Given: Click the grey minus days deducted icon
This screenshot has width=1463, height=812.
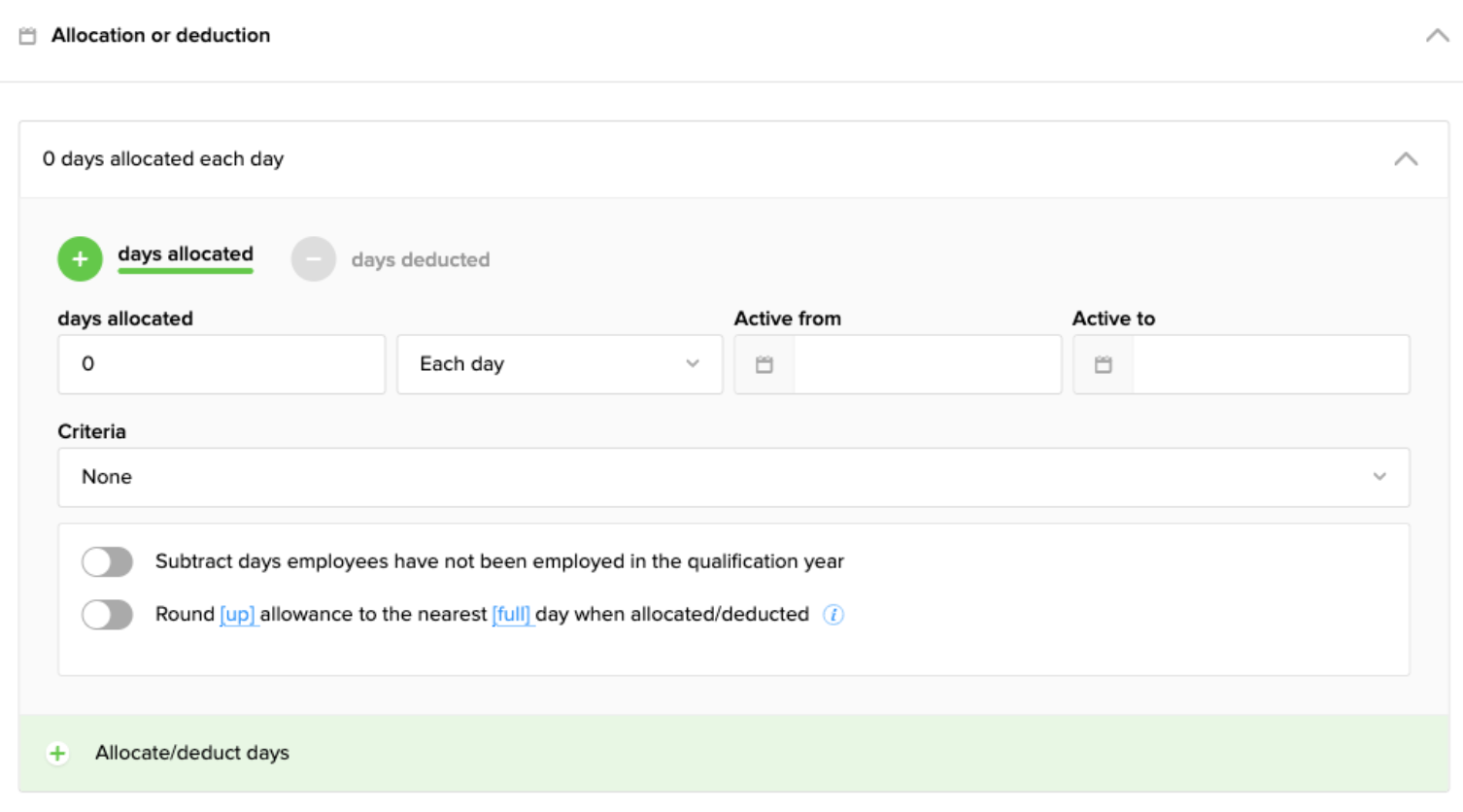Looking at the screenshot, I should click(x=313, y=259).
